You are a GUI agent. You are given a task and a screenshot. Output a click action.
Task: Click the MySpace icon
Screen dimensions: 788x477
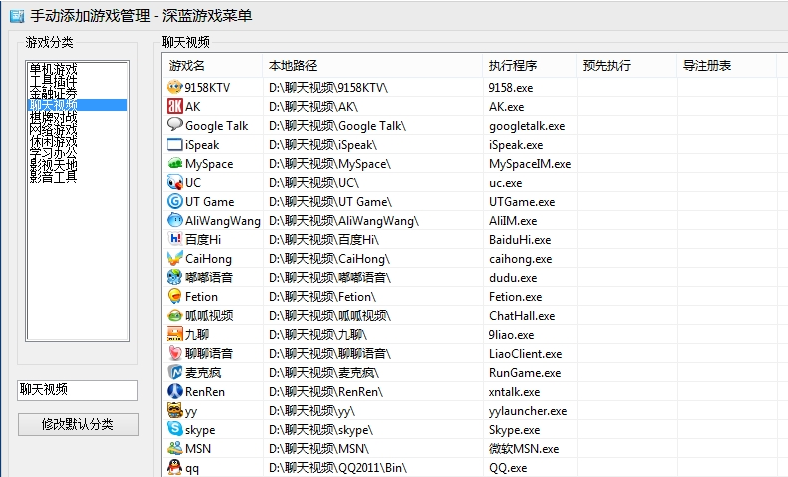coord(174,163)
